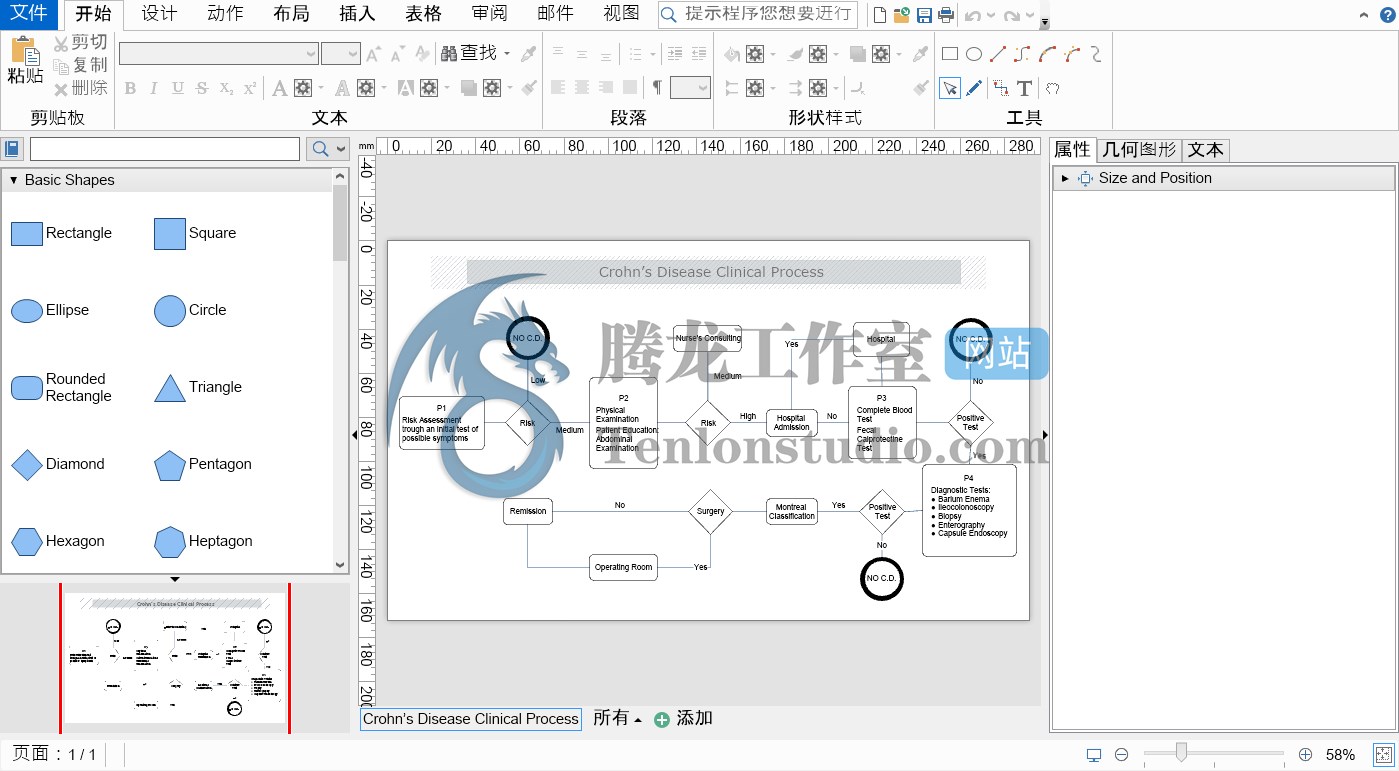Open a file using the folder icon

pyautogui.click(x=902, y=15)
